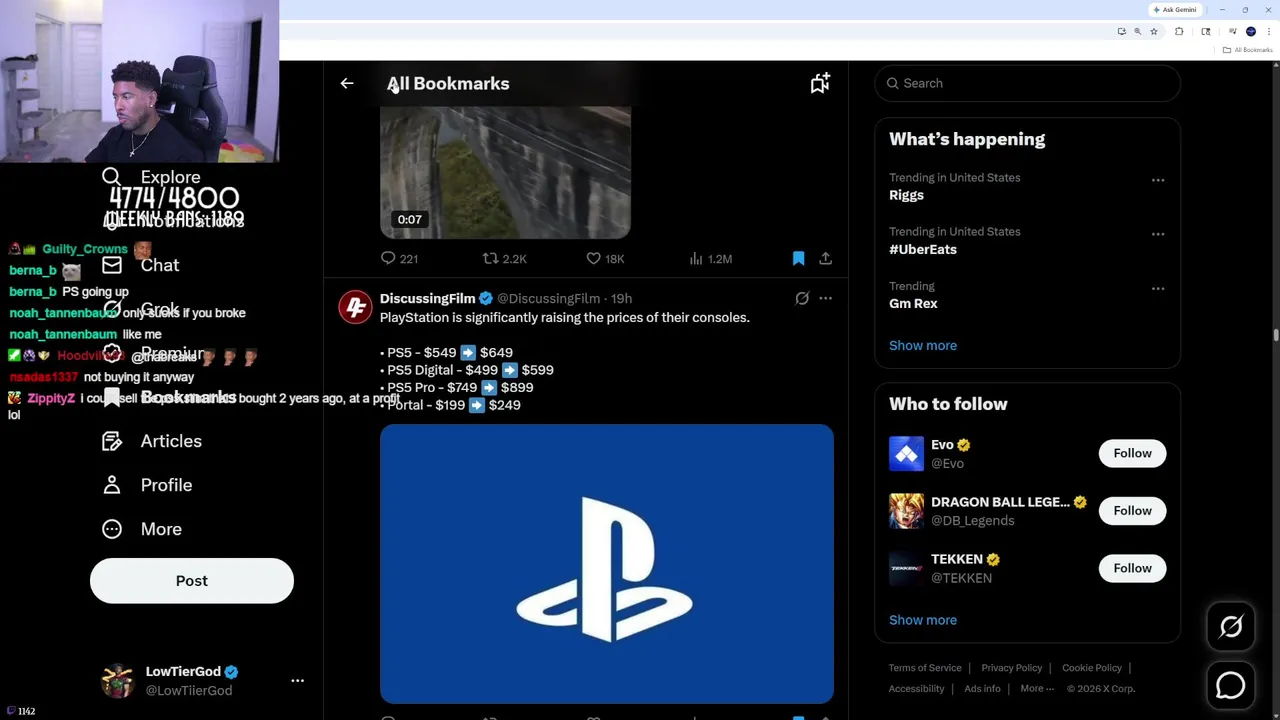The height and width of the screenshot is (720, 1280).
Task: Open the Terms of Service link
Action: point(925,668)
